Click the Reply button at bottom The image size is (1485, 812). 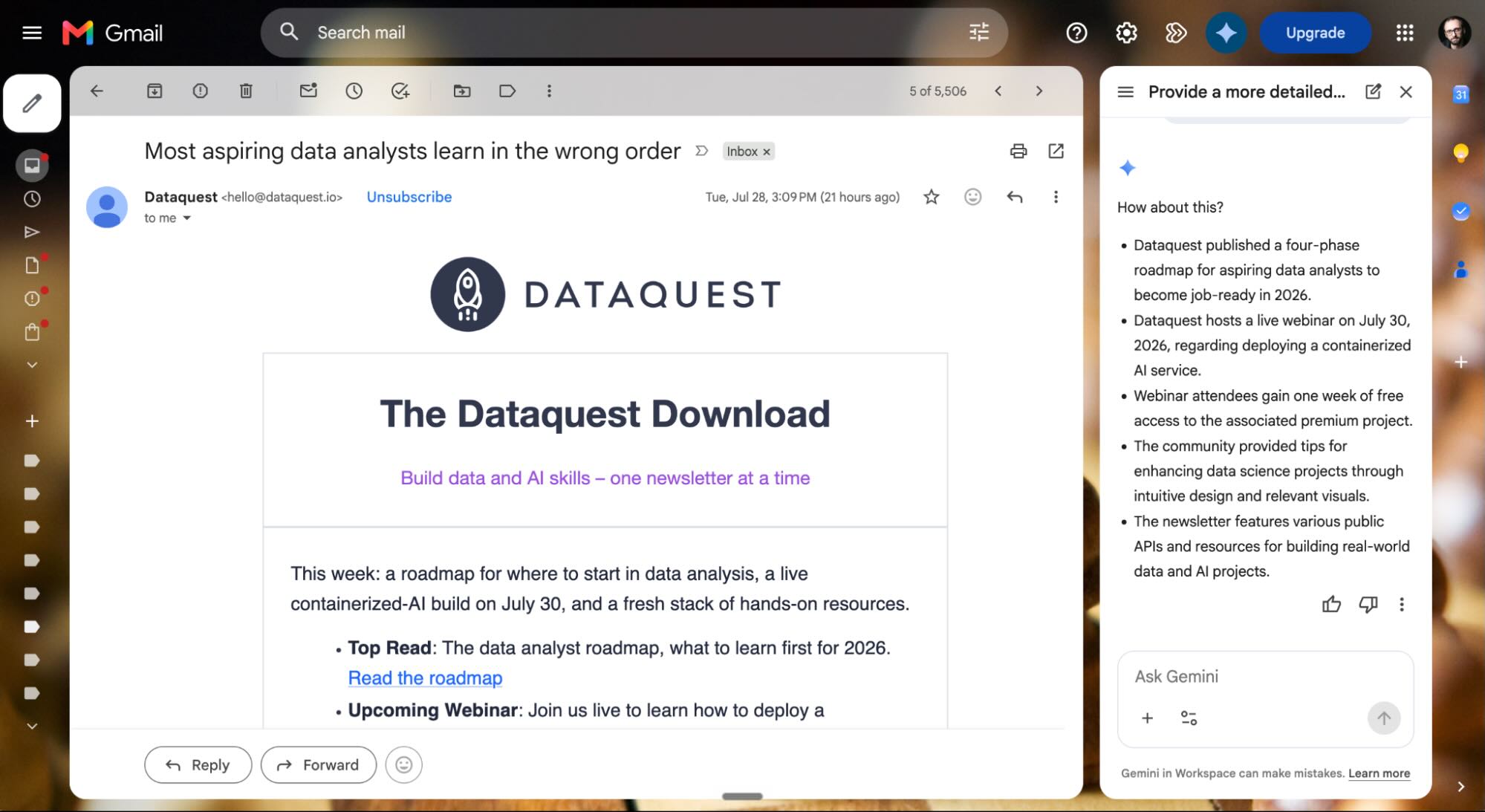point(198,765)
